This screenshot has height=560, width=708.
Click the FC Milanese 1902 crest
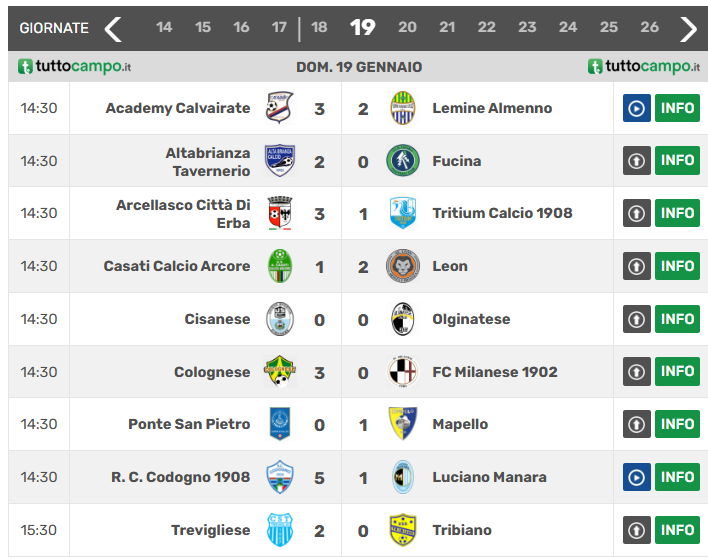click(x=402, y=372)
